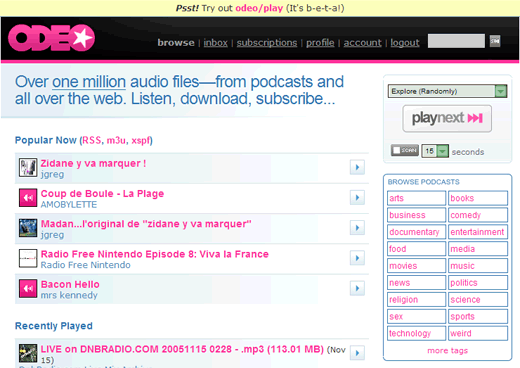The height and width of the screenshot is (368, 520).
Task: Open AMOBYLETTE channel link
Action: click(69, 204)
